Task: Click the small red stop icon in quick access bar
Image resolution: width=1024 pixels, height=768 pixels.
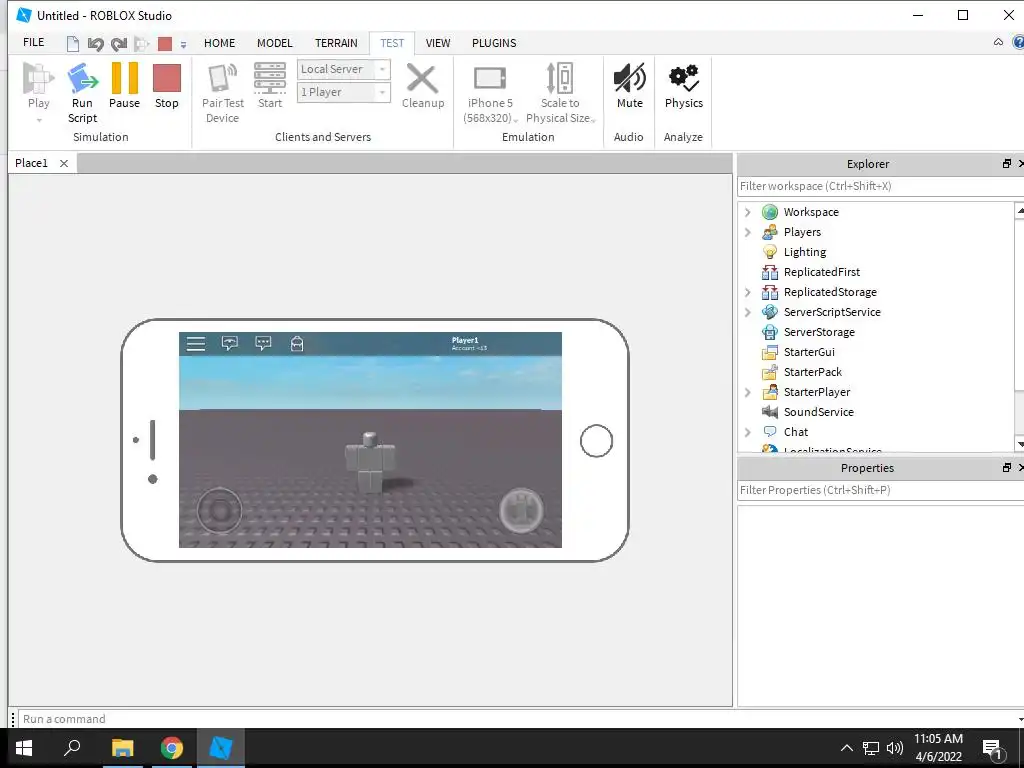Action: tap(165, 44)
